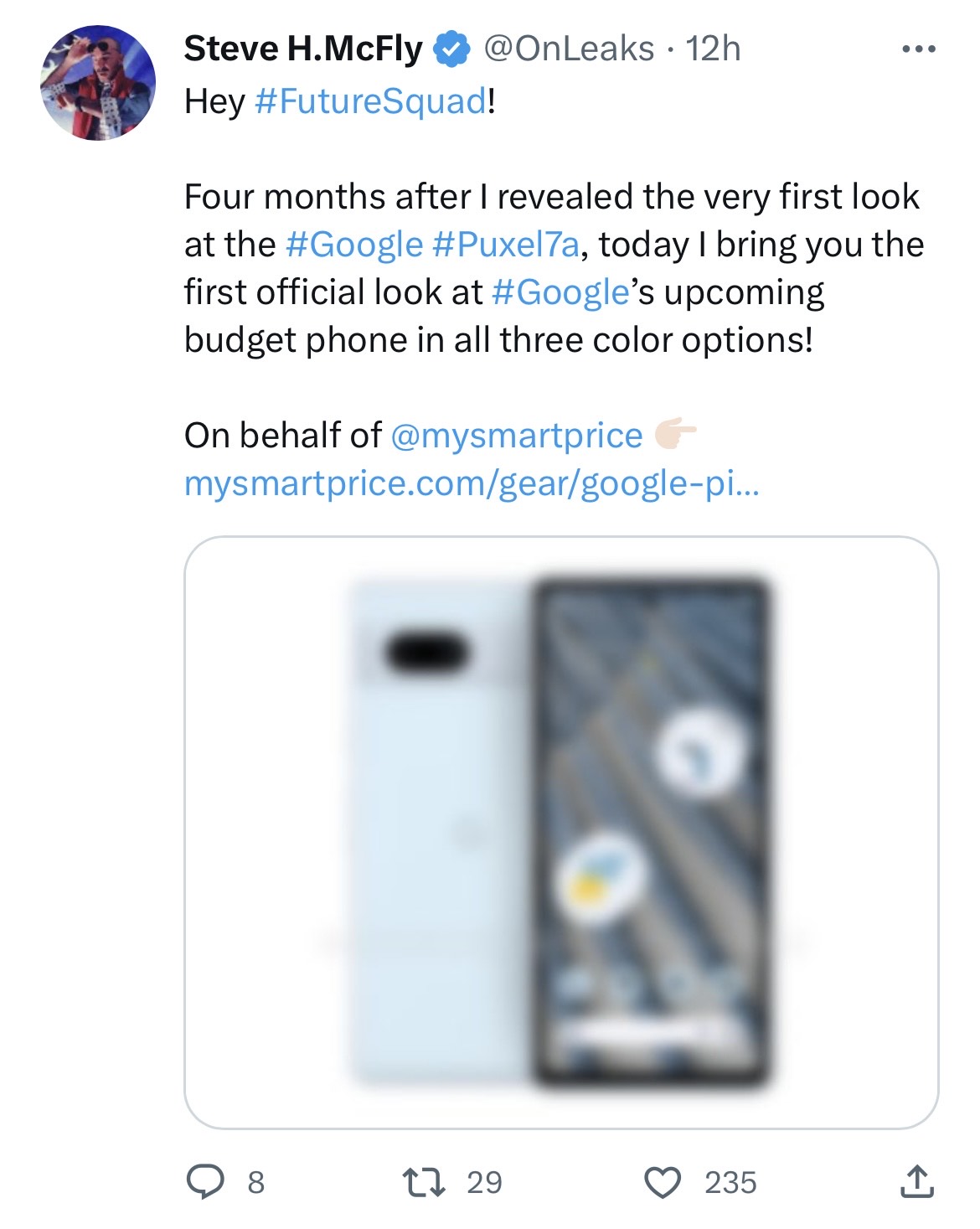Open the #Puxel7a hashtag
980x1229 pixels.
(x=505, y=245)
